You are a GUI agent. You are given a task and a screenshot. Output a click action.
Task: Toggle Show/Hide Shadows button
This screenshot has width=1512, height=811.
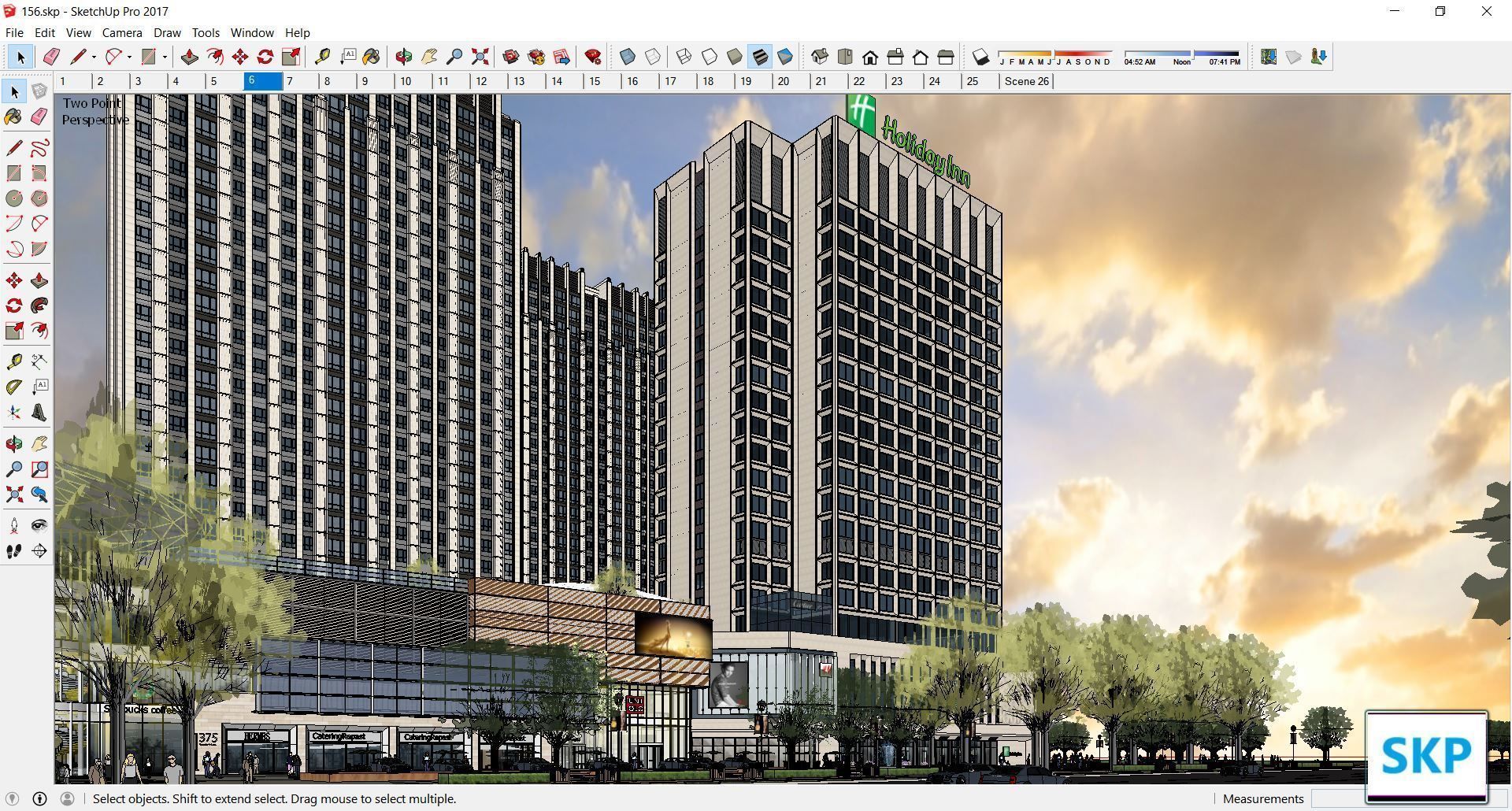coord(980,57)
